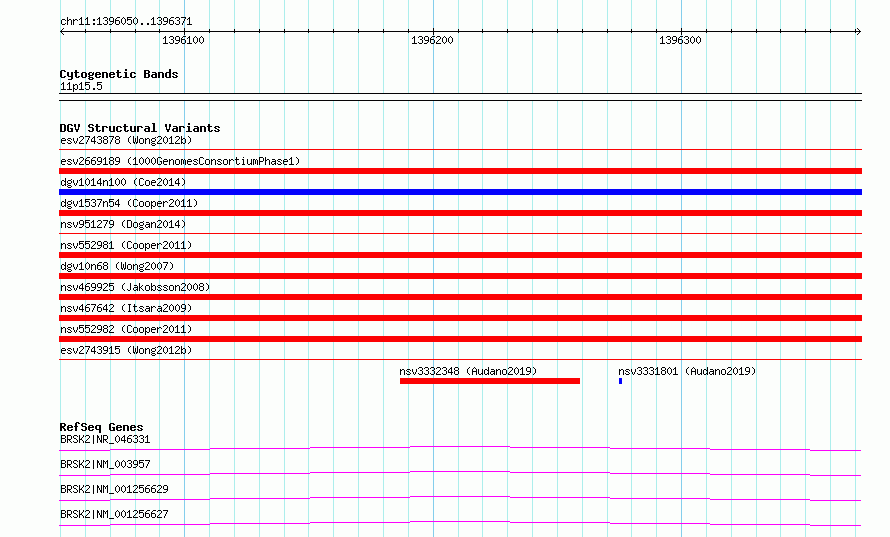Select transcript BRSK2|NM_001256629
The width and height of the screenshot is (890, 537).
[114, 489]
